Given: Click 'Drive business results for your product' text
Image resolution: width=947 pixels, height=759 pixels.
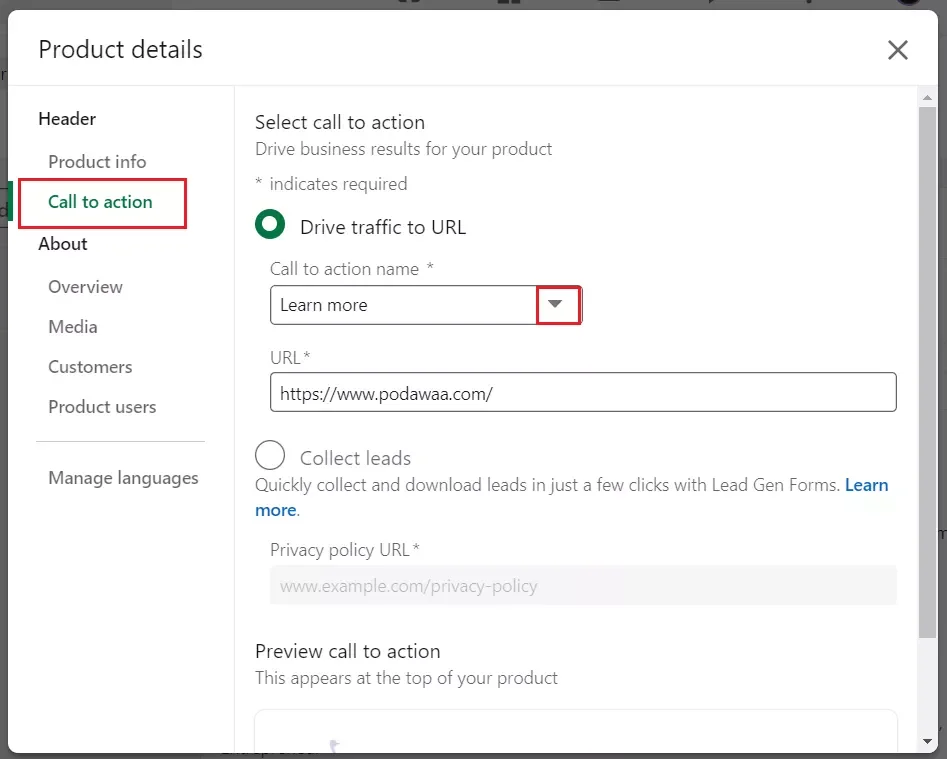Looking at the screenshot, I should pos(403,149).
